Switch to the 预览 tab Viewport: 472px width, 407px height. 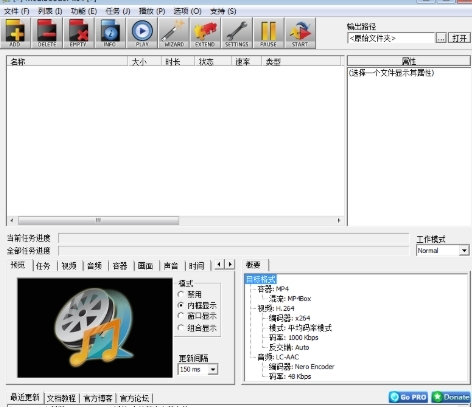pyautogui.click(x=18, y=265)
